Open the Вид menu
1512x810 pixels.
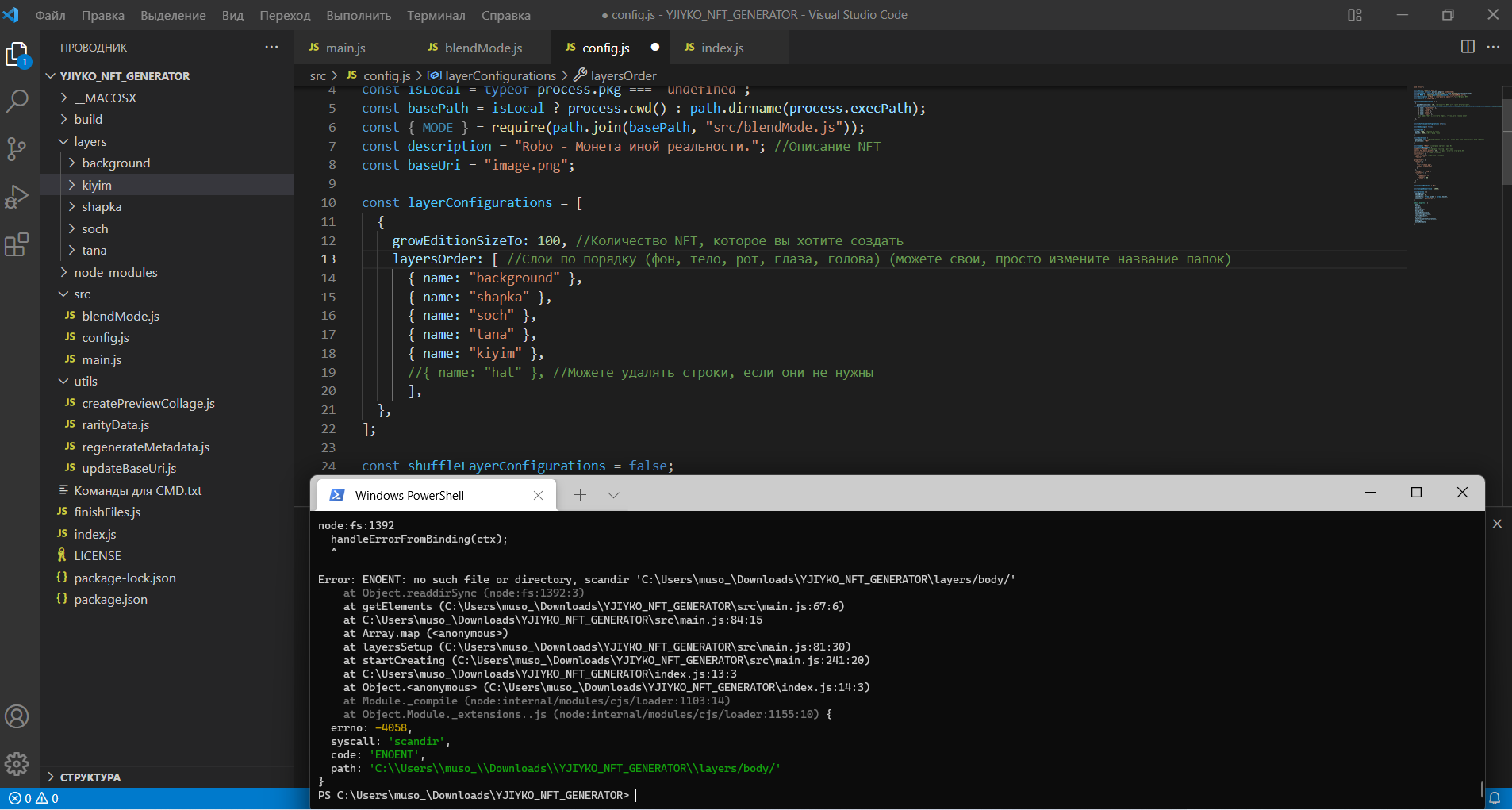click(x=232, y=15)
